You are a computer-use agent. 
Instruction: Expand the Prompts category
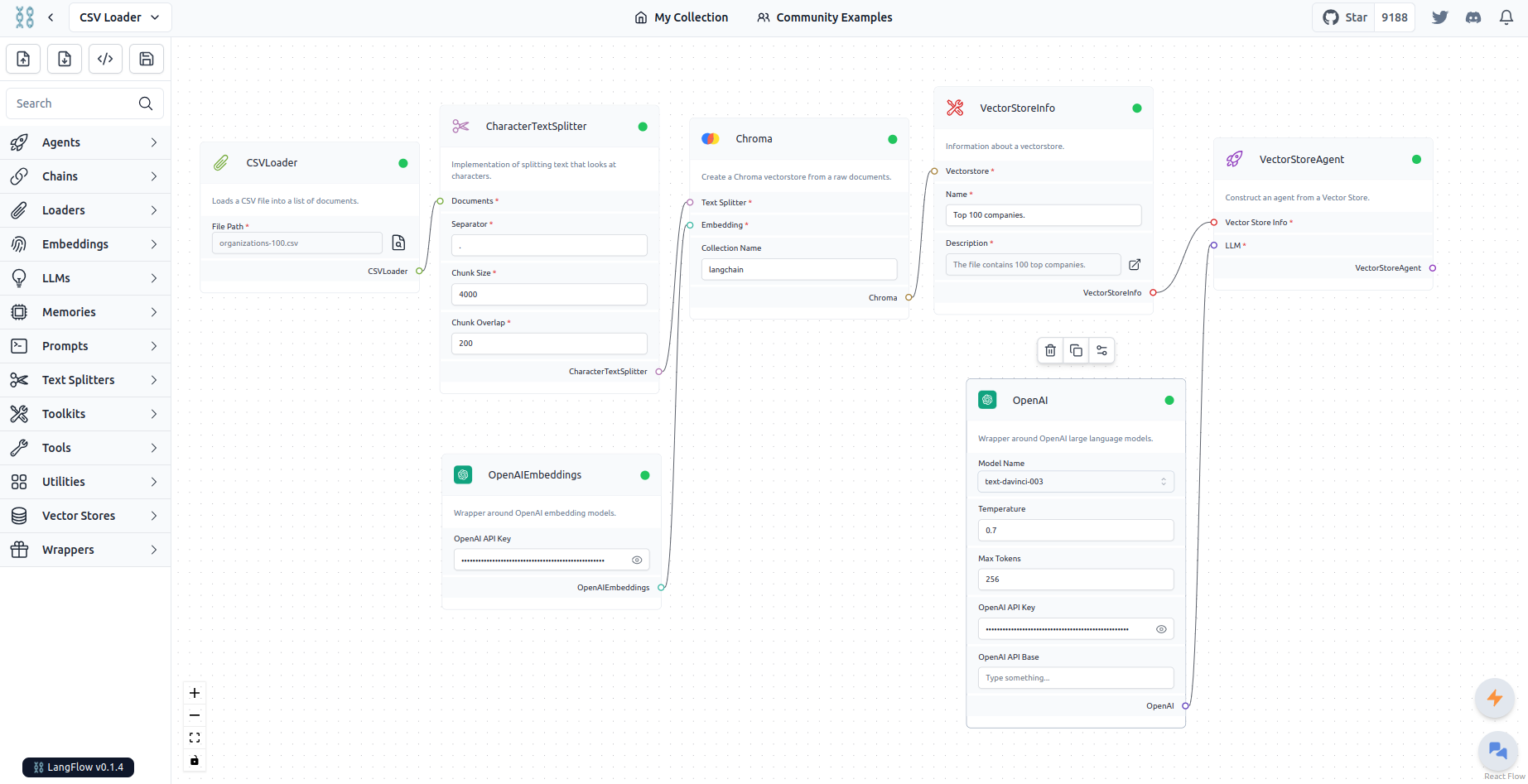tap(85, 346)
